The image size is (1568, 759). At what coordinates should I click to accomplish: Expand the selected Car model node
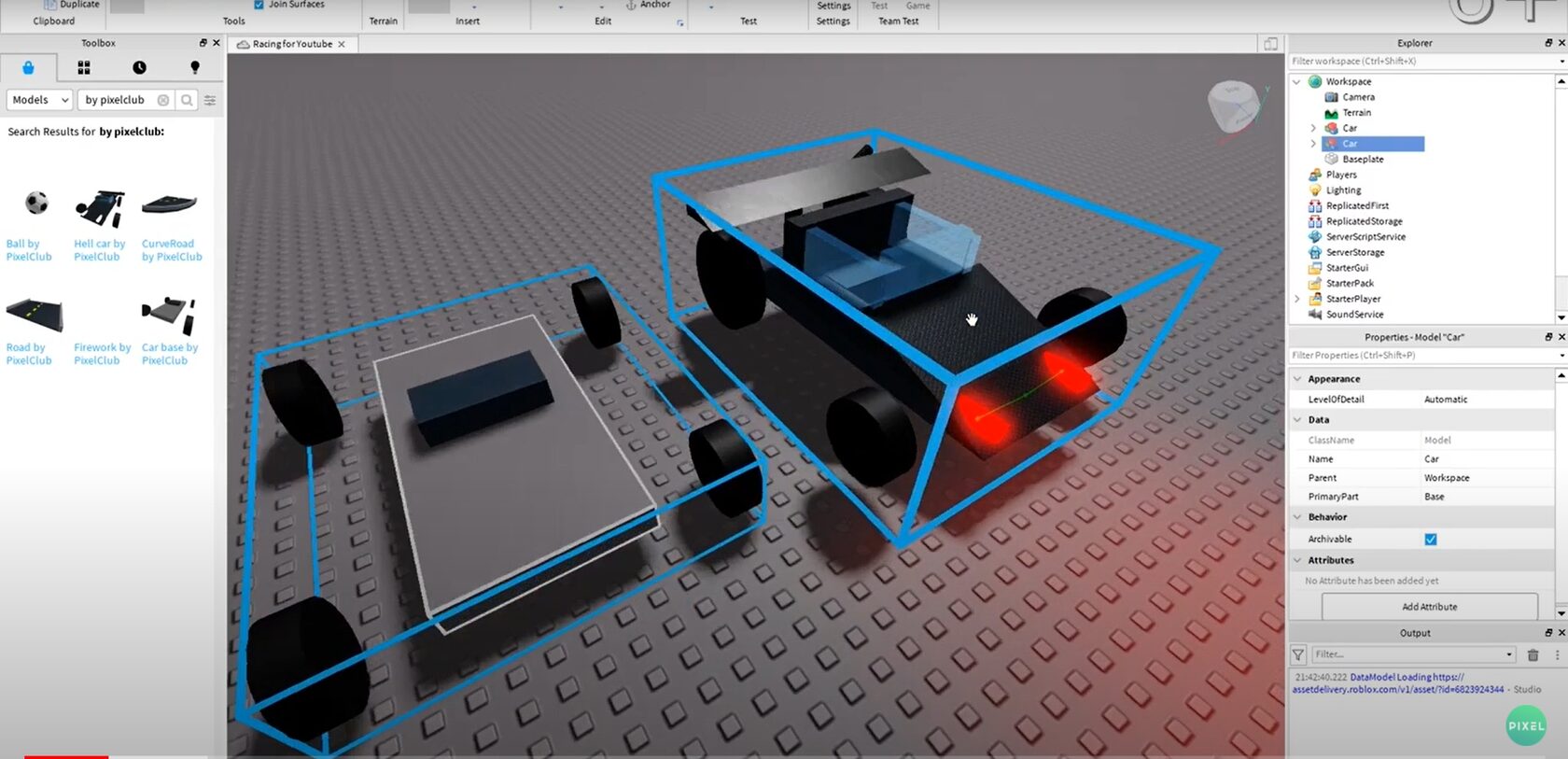(x=1313, y=144)
